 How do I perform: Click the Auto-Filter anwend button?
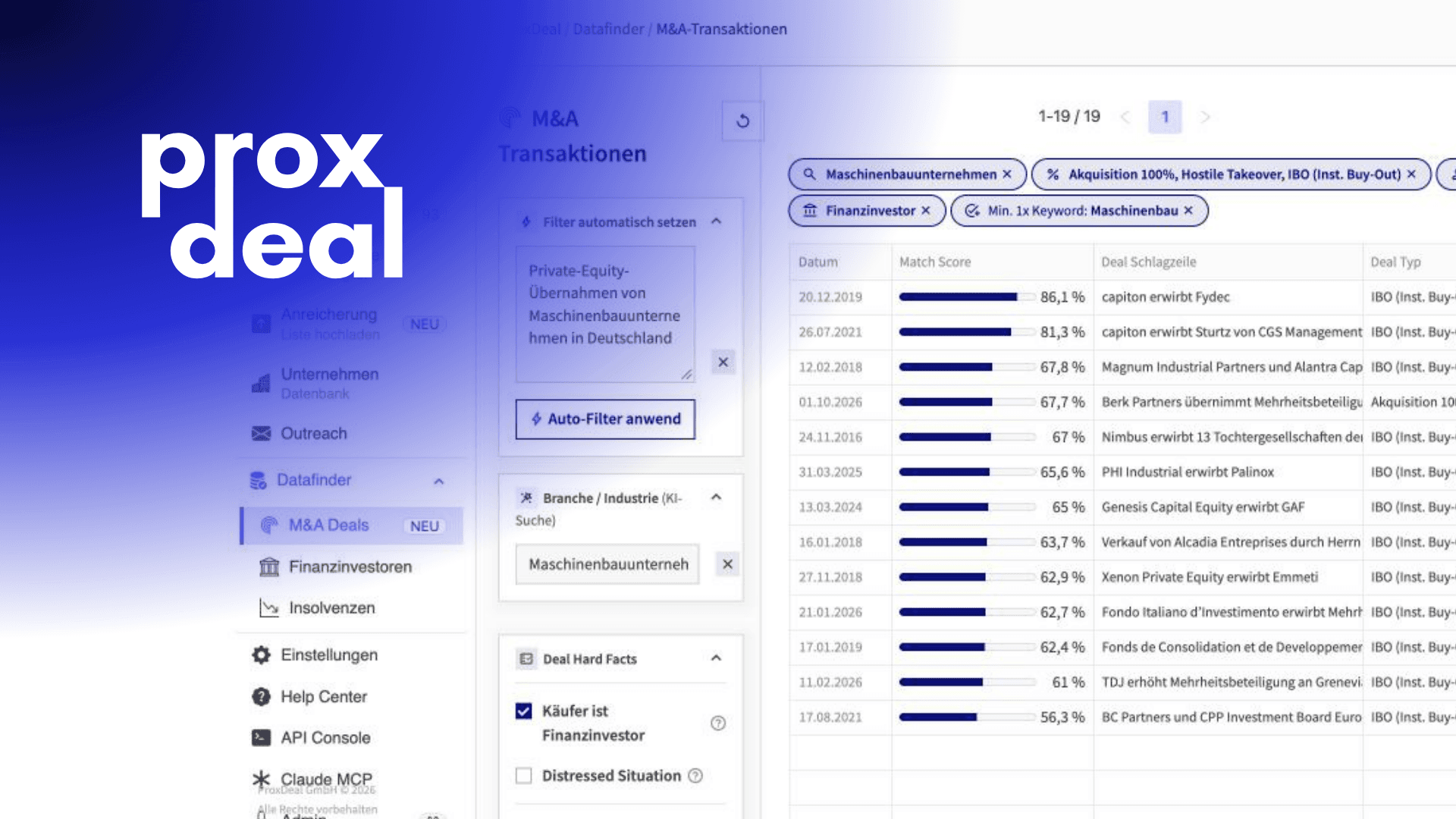click(x=605, y=419)
